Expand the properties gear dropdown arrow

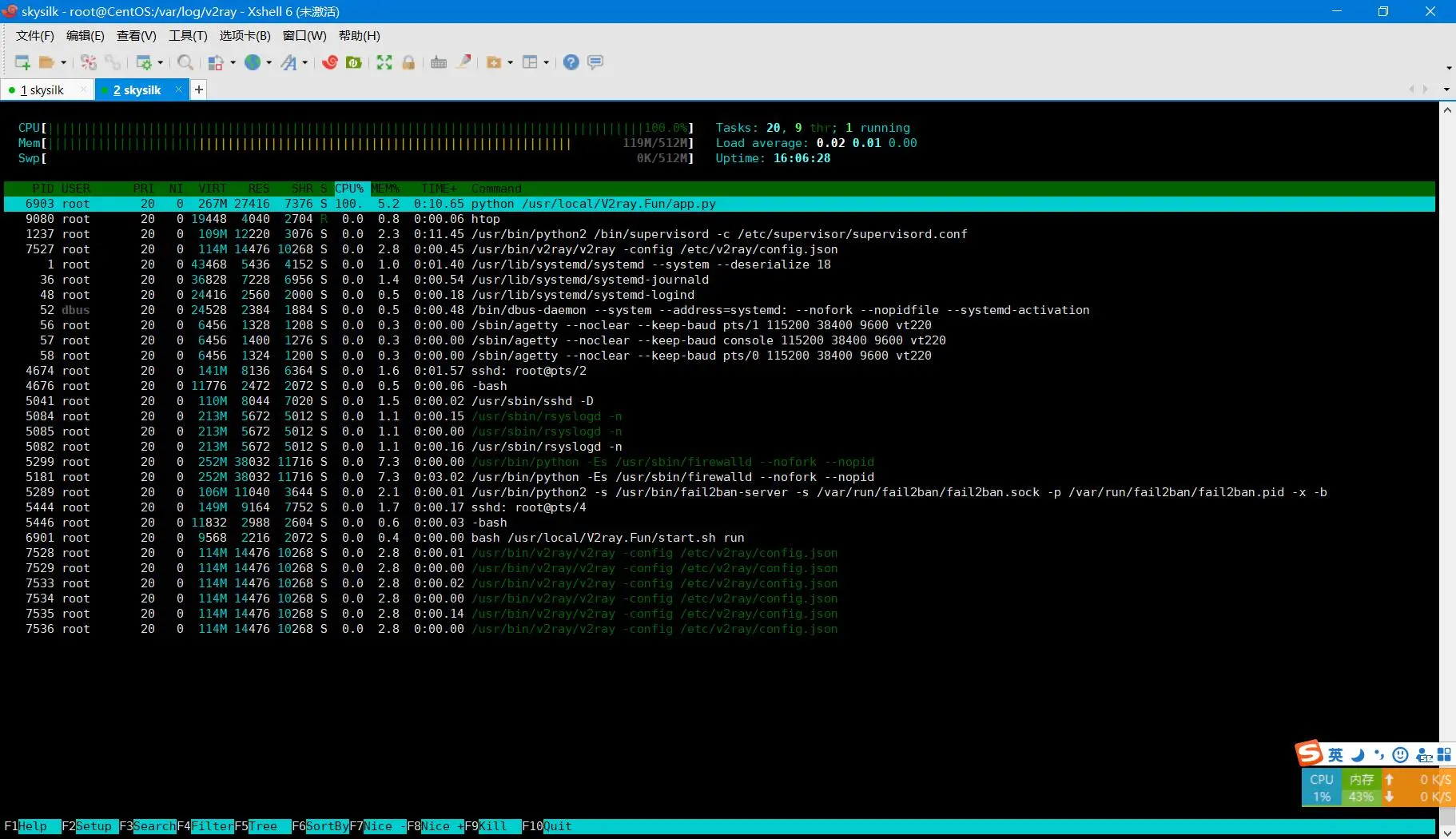[x=161, y=62]
